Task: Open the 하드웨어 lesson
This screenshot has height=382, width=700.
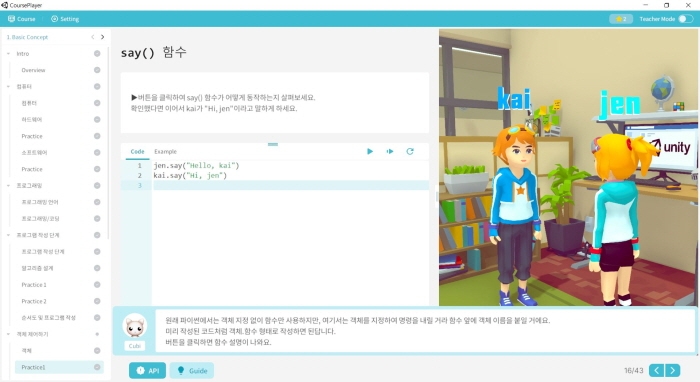Action: 31,120
